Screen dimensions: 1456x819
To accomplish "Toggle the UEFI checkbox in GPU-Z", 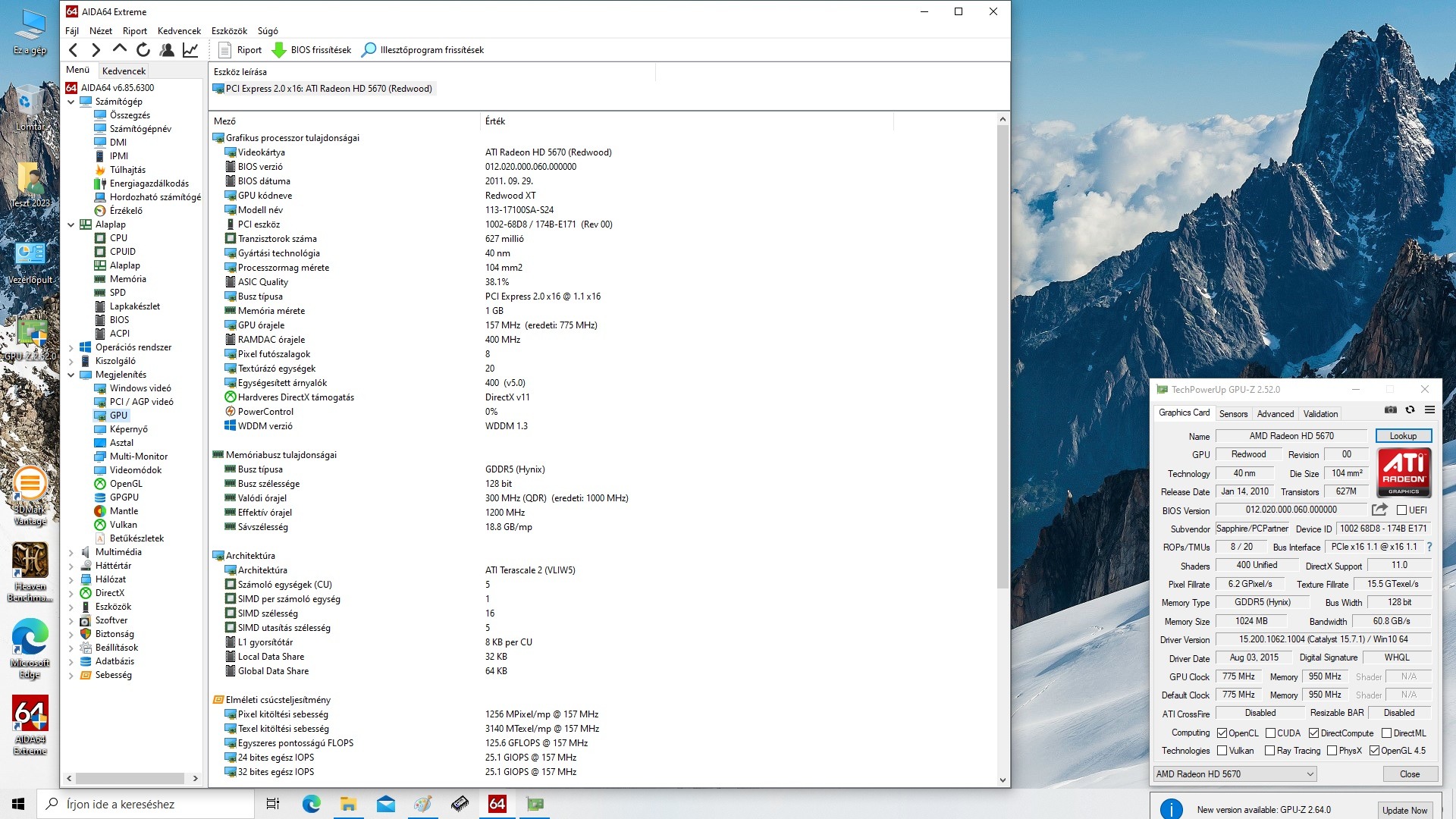I will click(1401, 510).
